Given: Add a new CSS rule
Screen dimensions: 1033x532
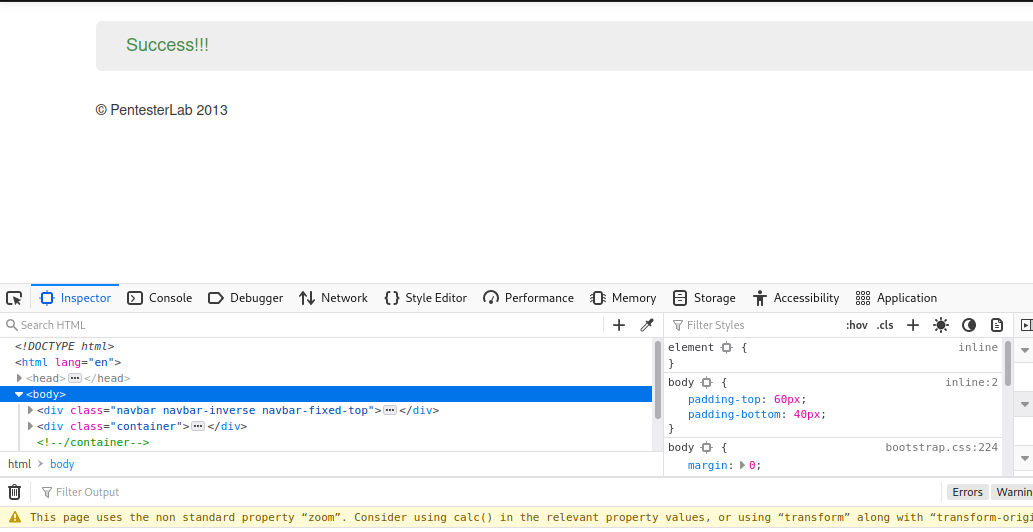Looking at the screenshot, I should (x=912, y=325).
